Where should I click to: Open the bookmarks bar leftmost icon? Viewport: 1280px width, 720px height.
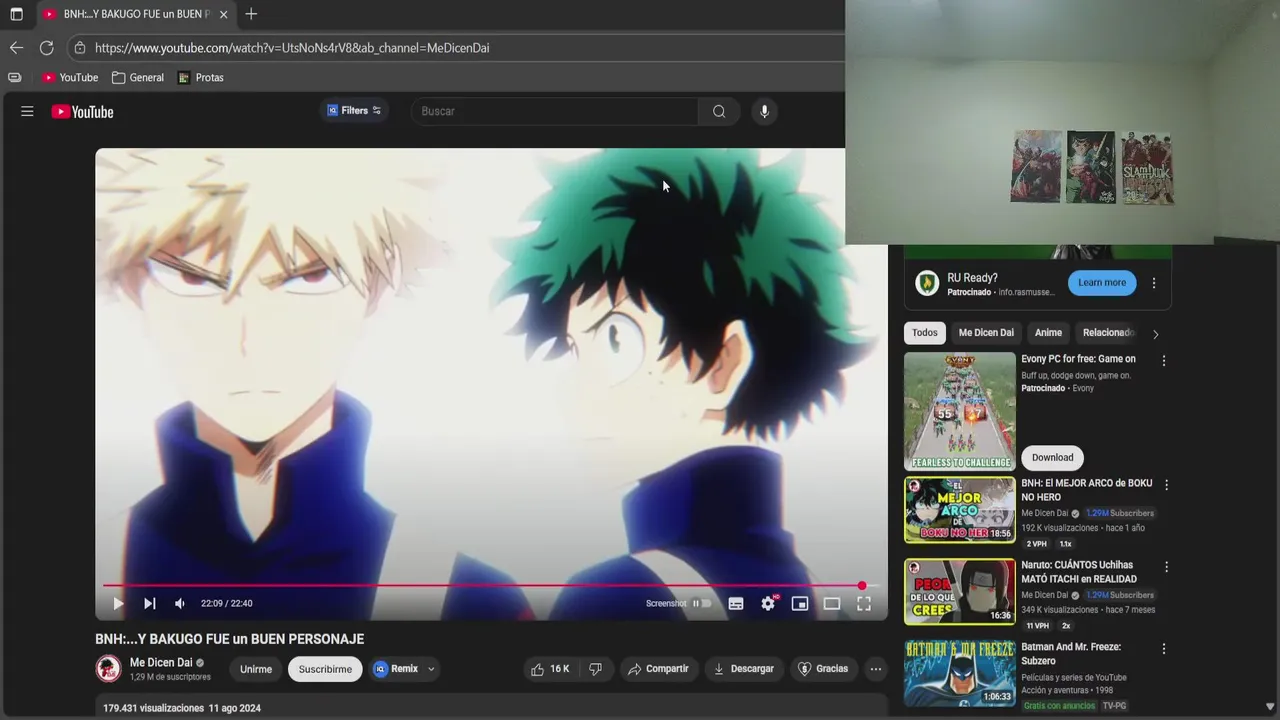coord(14,77)
